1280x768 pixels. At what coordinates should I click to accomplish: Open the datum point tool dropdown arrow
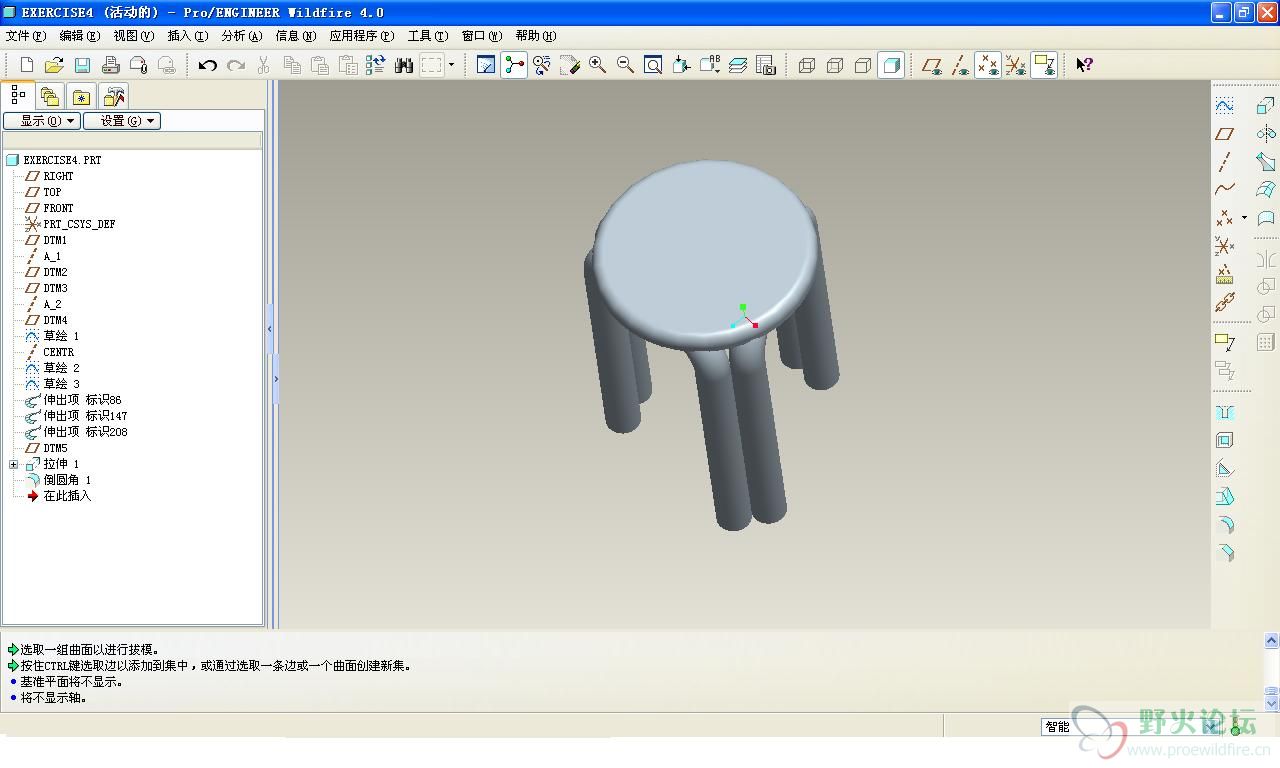pos(1244,217)
